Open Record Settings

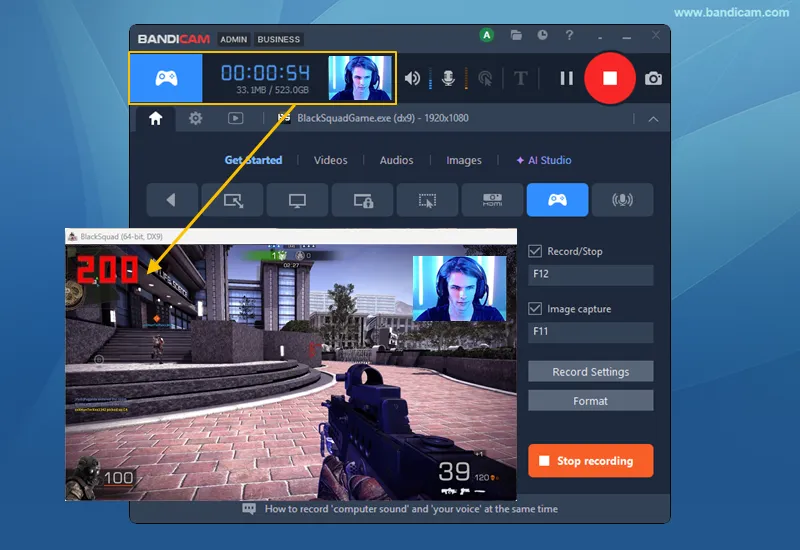[x=590, y=371]
